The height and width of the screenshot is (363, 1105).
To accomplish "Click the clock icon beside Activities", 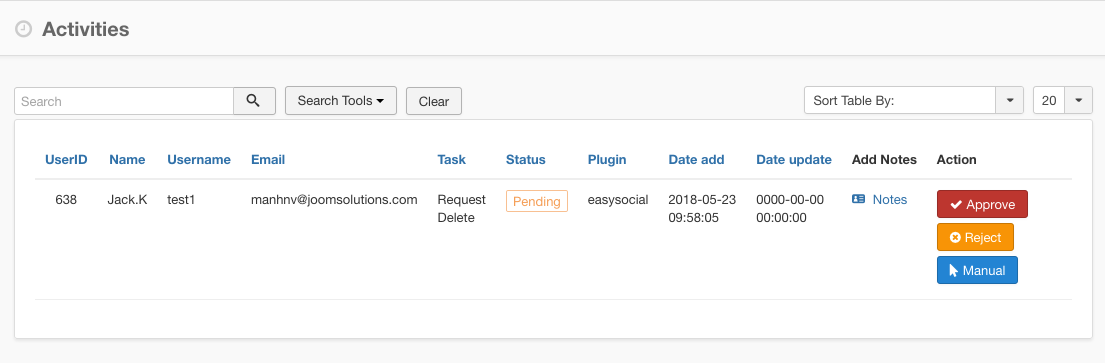I will [x=23, y=30].
